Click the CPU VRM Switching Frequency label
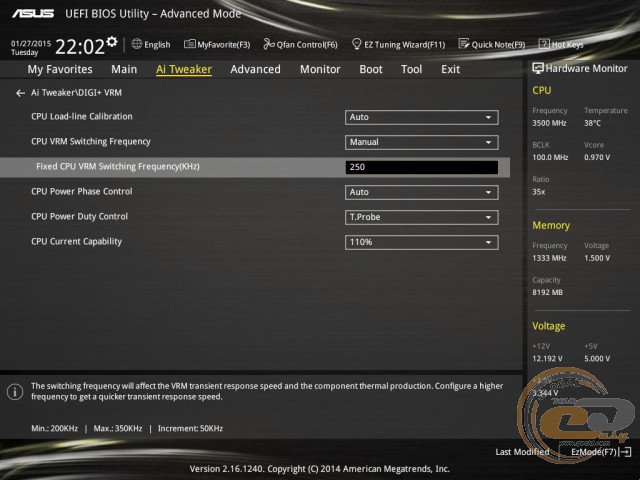Viewport: 640px width, 480px height. (x=91, y=142)
